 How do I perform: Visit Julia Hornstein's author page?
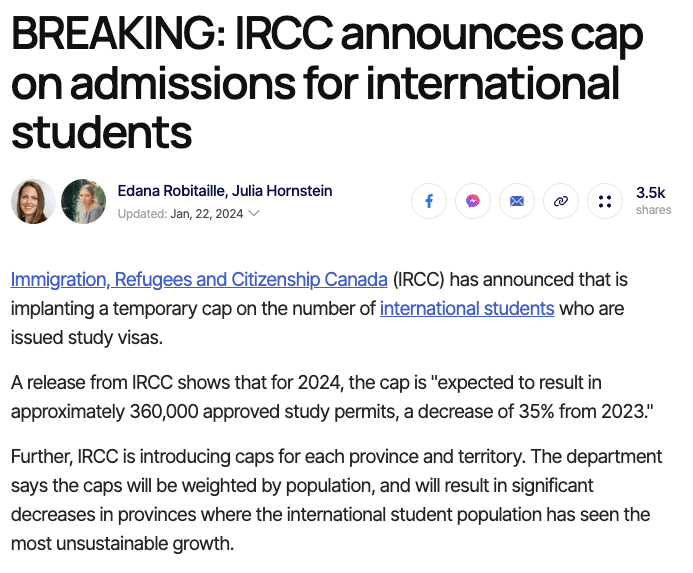coord(282,191)
